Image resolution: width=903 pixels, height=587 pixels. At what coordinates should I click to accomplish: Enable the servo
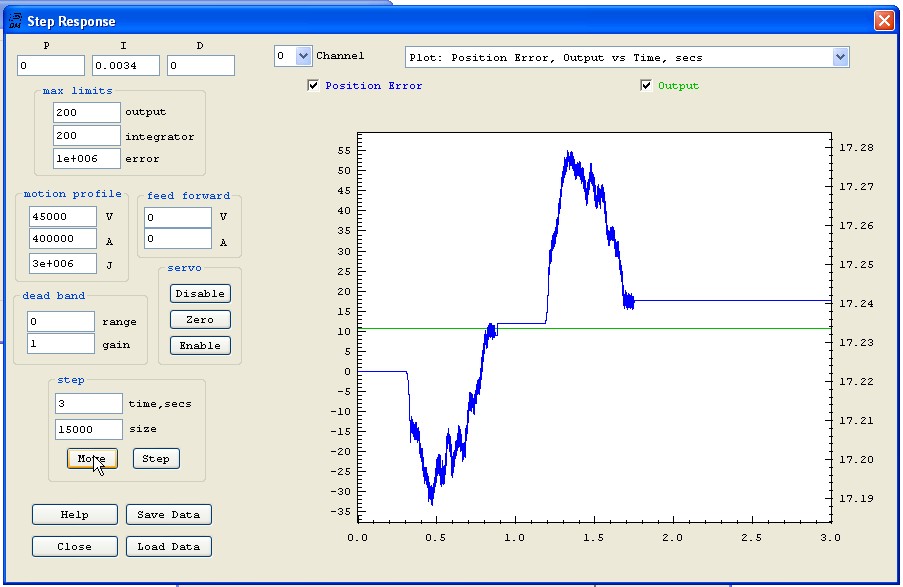click(200, 345)
